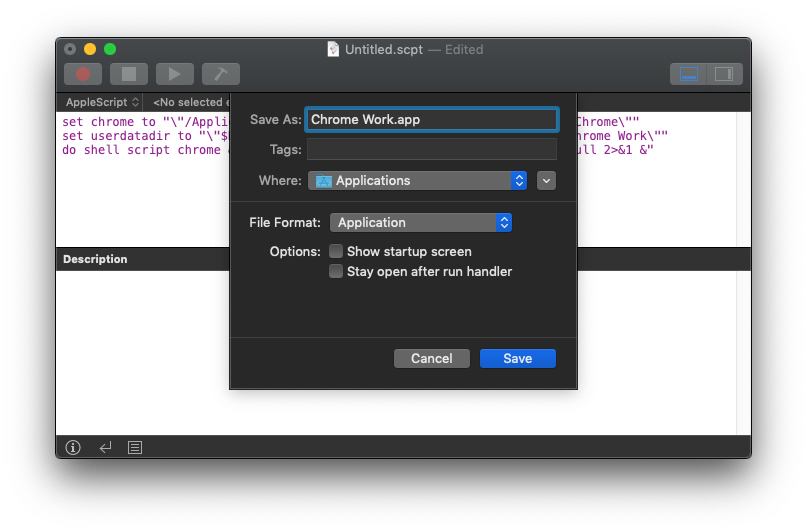Click the Untitled.scpt document icon in the title
This screenshot has height=532, width=807.
click(333, 49)
